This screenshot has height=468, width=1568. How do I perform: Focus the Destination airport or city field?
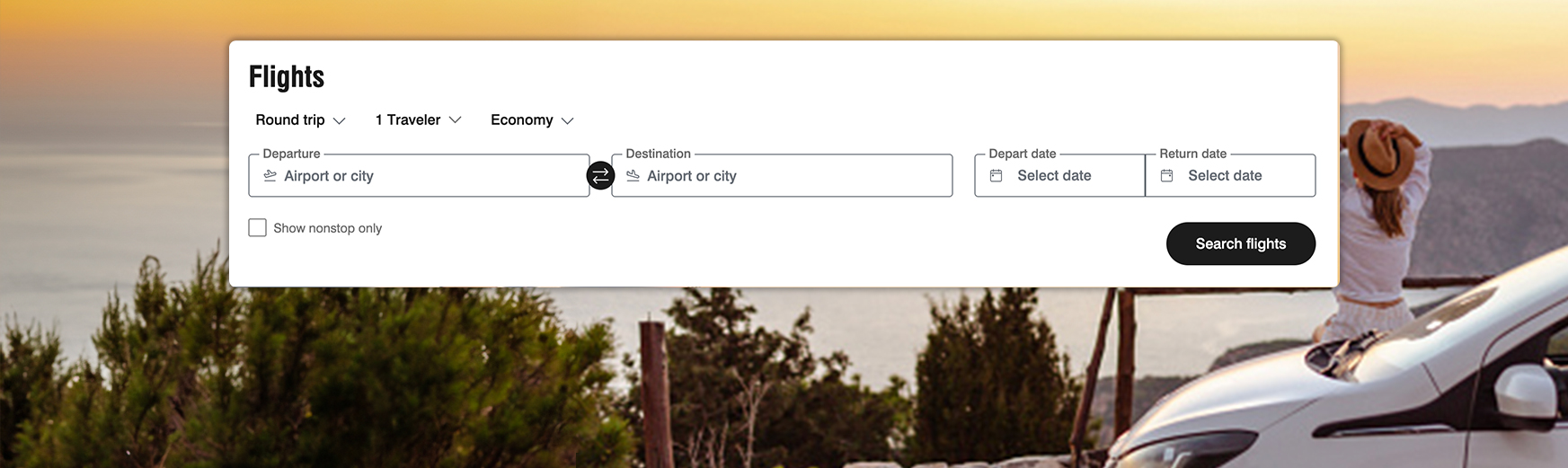[x=782, y=175]
